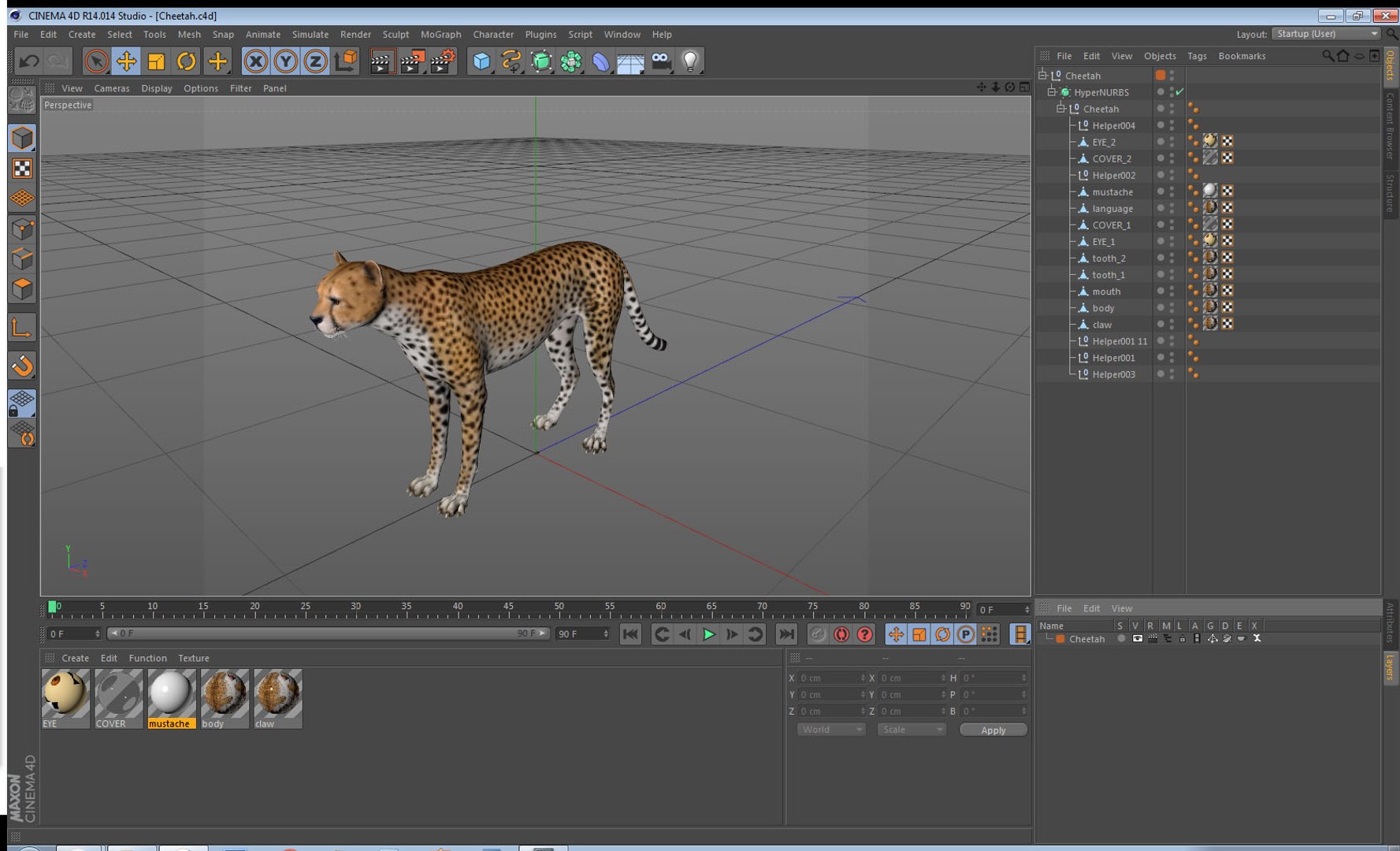Open the Layers vertical tab
Image resolution: width=1400 pixels, height=851 pixels.
click(x=1390, y=667)
